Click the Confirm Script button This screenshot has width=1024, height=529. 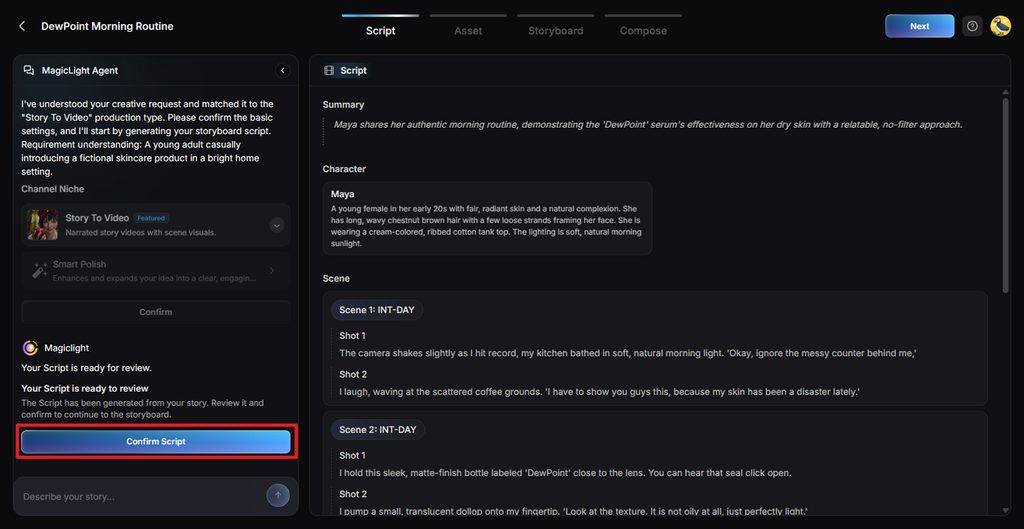(156, 441)
